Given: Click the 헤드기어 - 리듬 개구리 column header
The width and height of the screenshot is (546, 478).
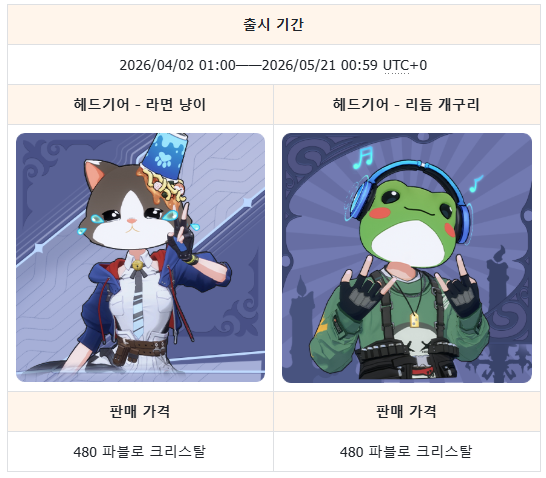Looking at the screenshot, I should 407,104.
